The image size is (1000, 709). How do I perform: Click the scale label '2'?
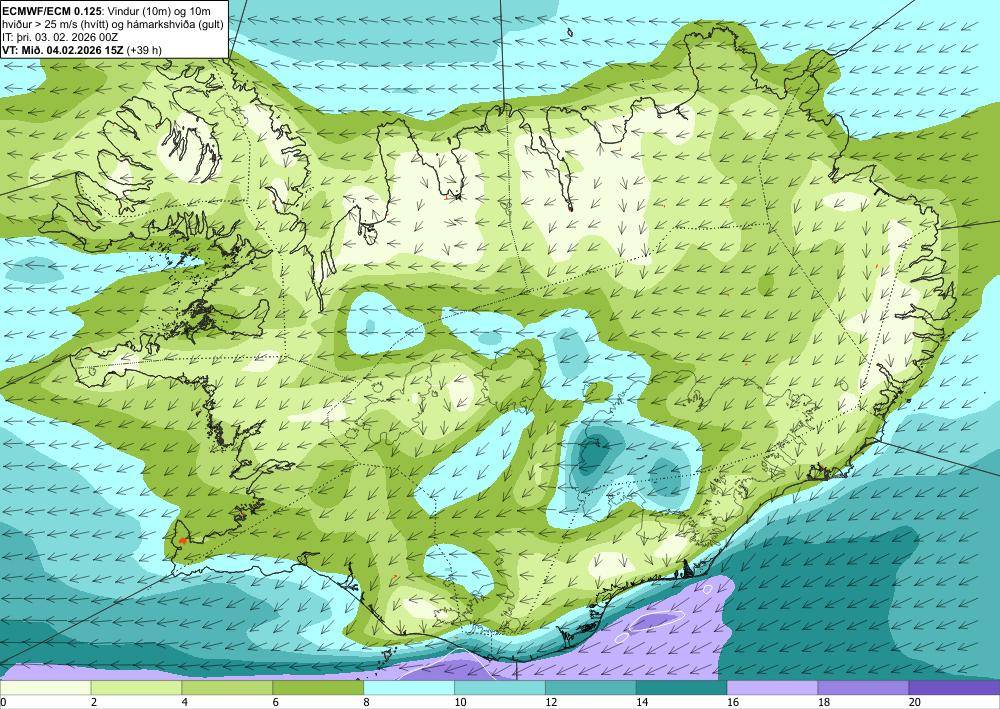pos(94,702)
